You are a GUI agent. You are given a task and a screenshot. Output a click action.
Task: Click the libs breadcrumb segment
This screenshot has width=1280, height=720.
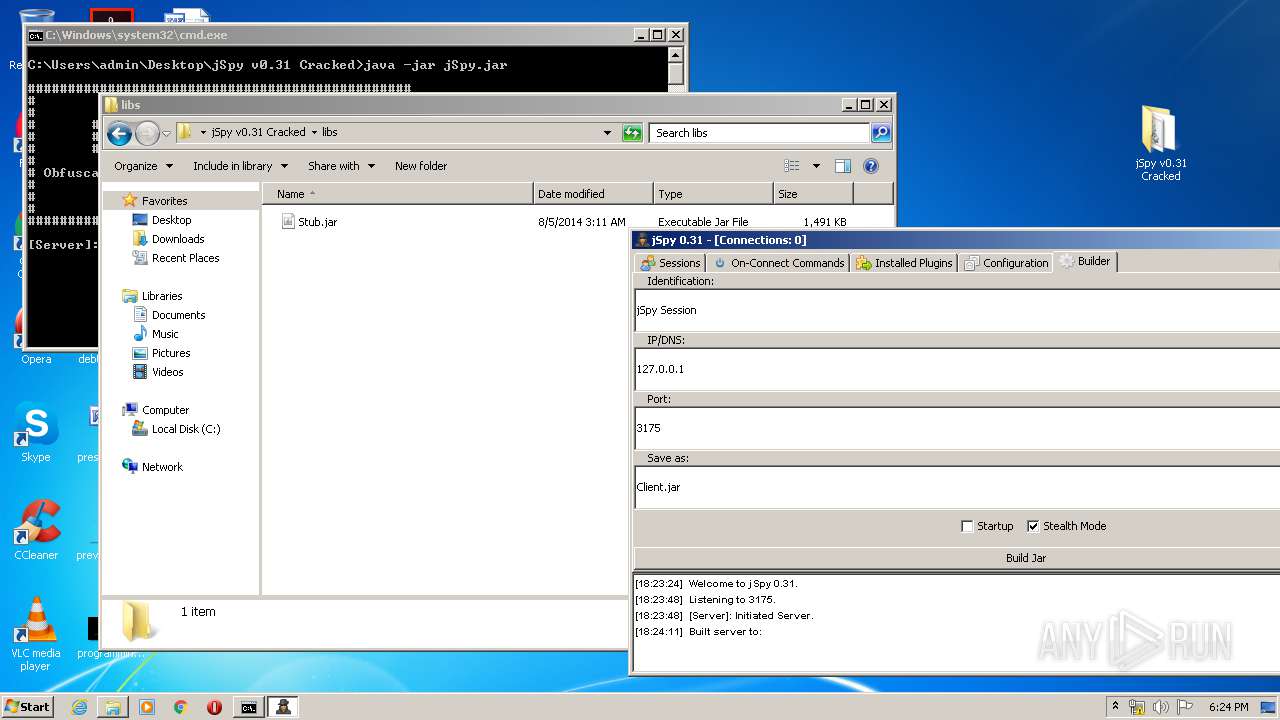[x=329, y=133]
